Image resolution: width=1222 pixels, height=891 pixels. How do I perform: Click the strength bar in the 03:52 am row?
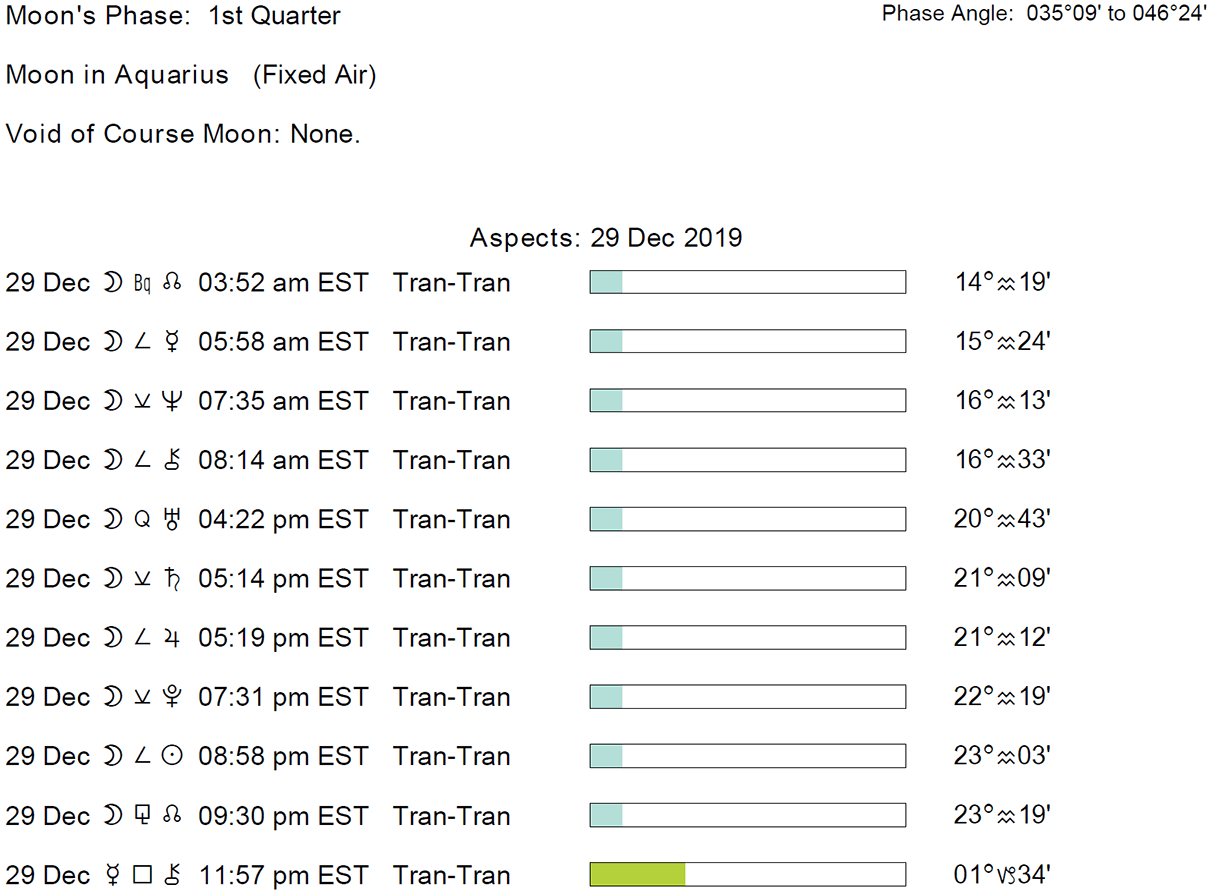(x=747, y=282)
